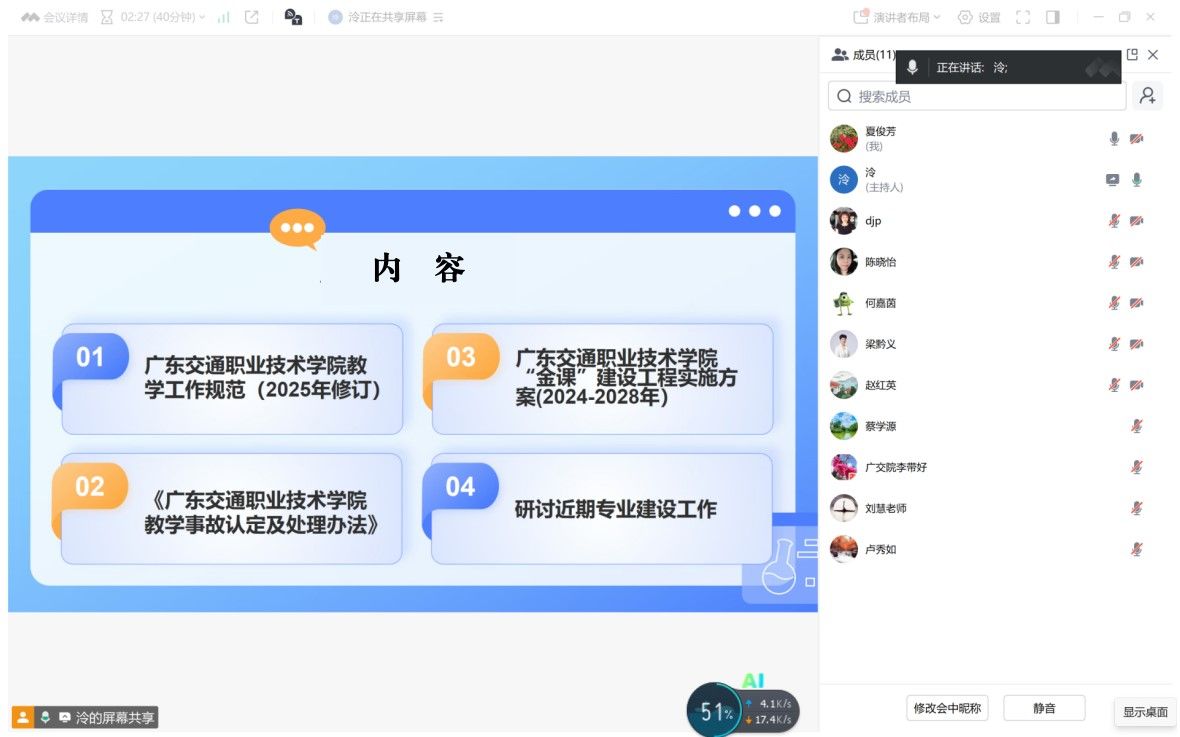Click the invite member icon

tap(1148, 96)
